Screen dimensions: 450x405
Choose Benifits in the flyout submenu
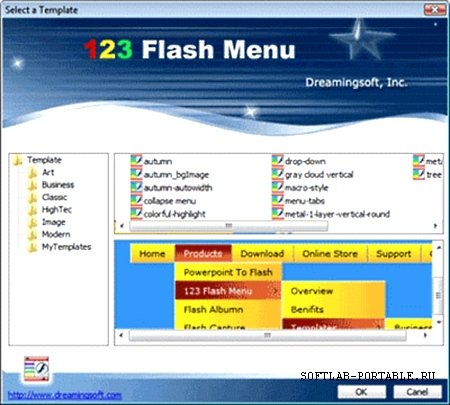pyautogui.click(x=334, y=309)
